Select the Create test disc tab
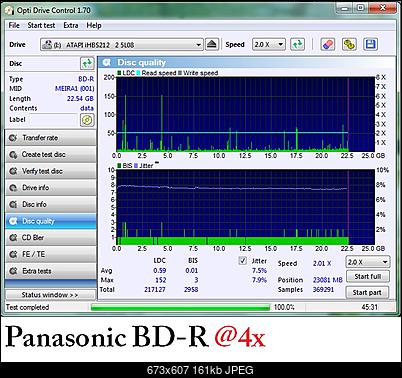The height and width of the screenshot is (378, 402). coord(51,154)
